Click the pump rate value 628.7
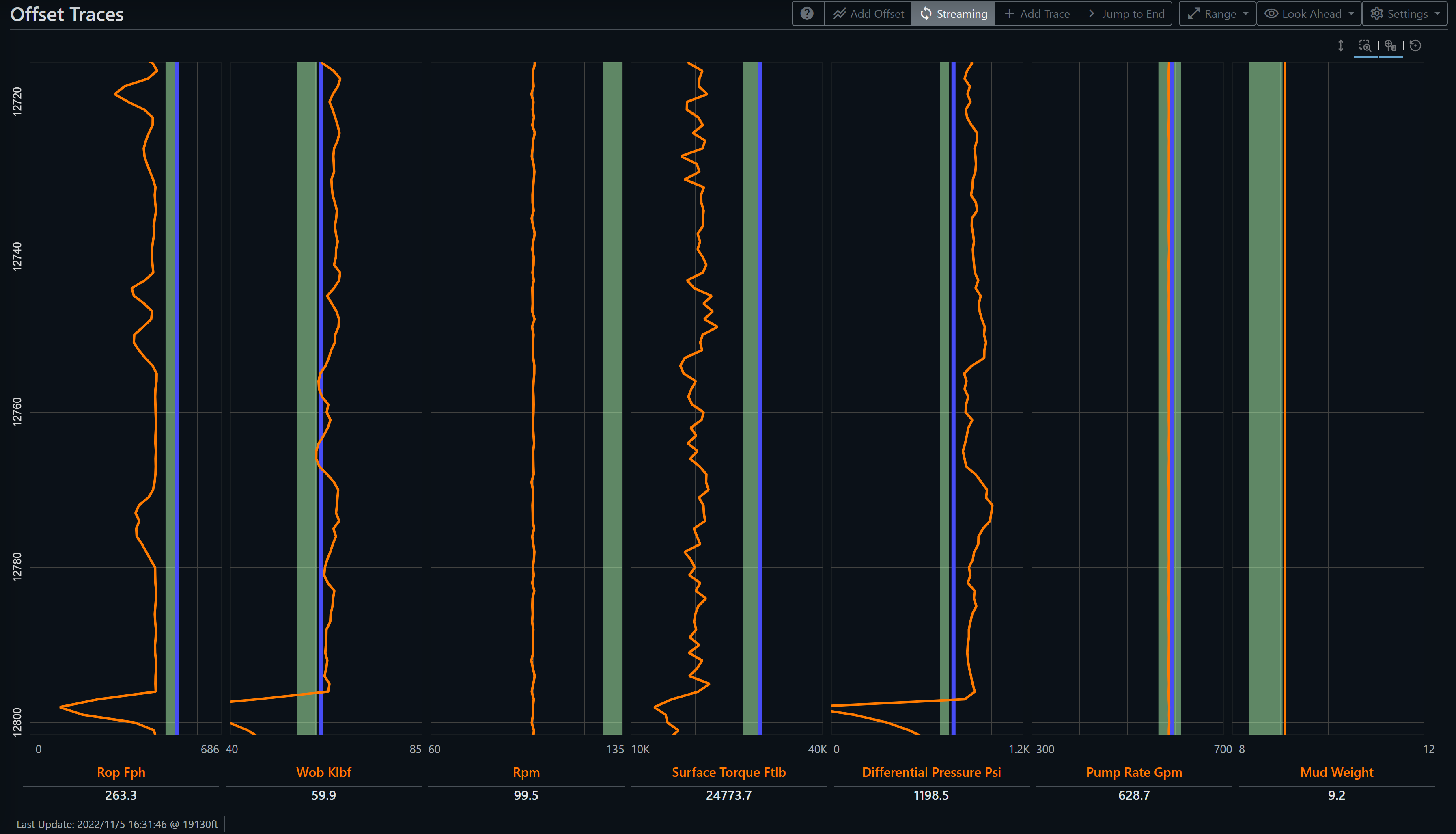1456x834 pixels. coord(1134,795)
